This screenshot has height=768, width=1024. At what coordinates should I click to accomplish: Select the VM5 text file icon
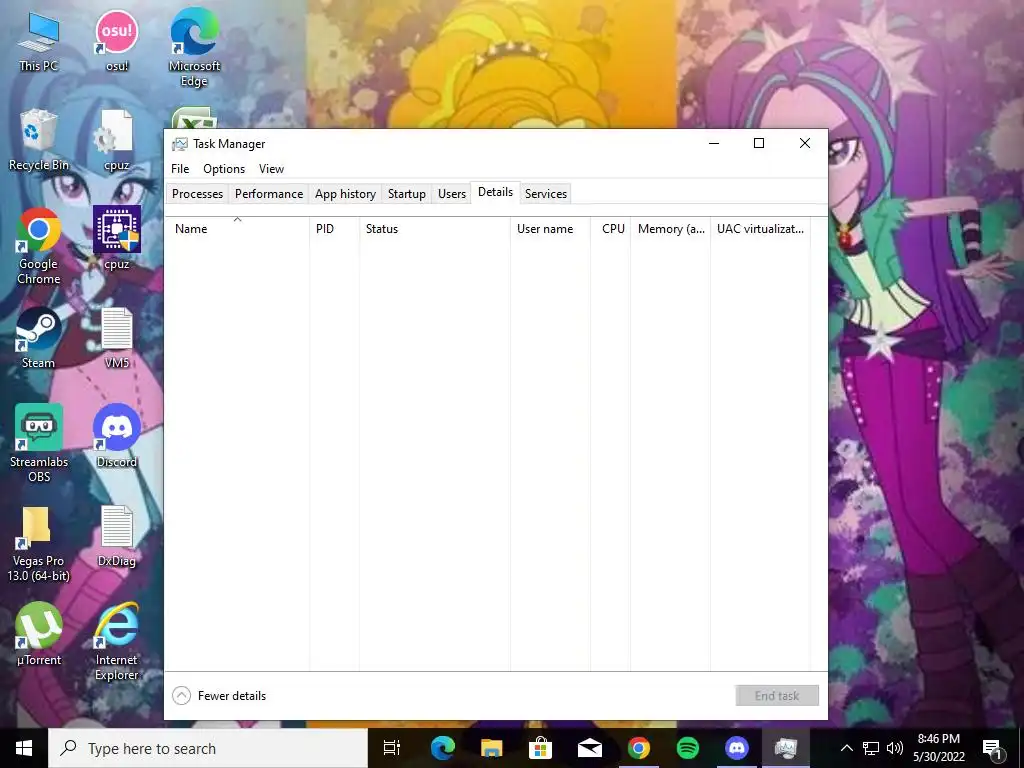pos(117,338)
